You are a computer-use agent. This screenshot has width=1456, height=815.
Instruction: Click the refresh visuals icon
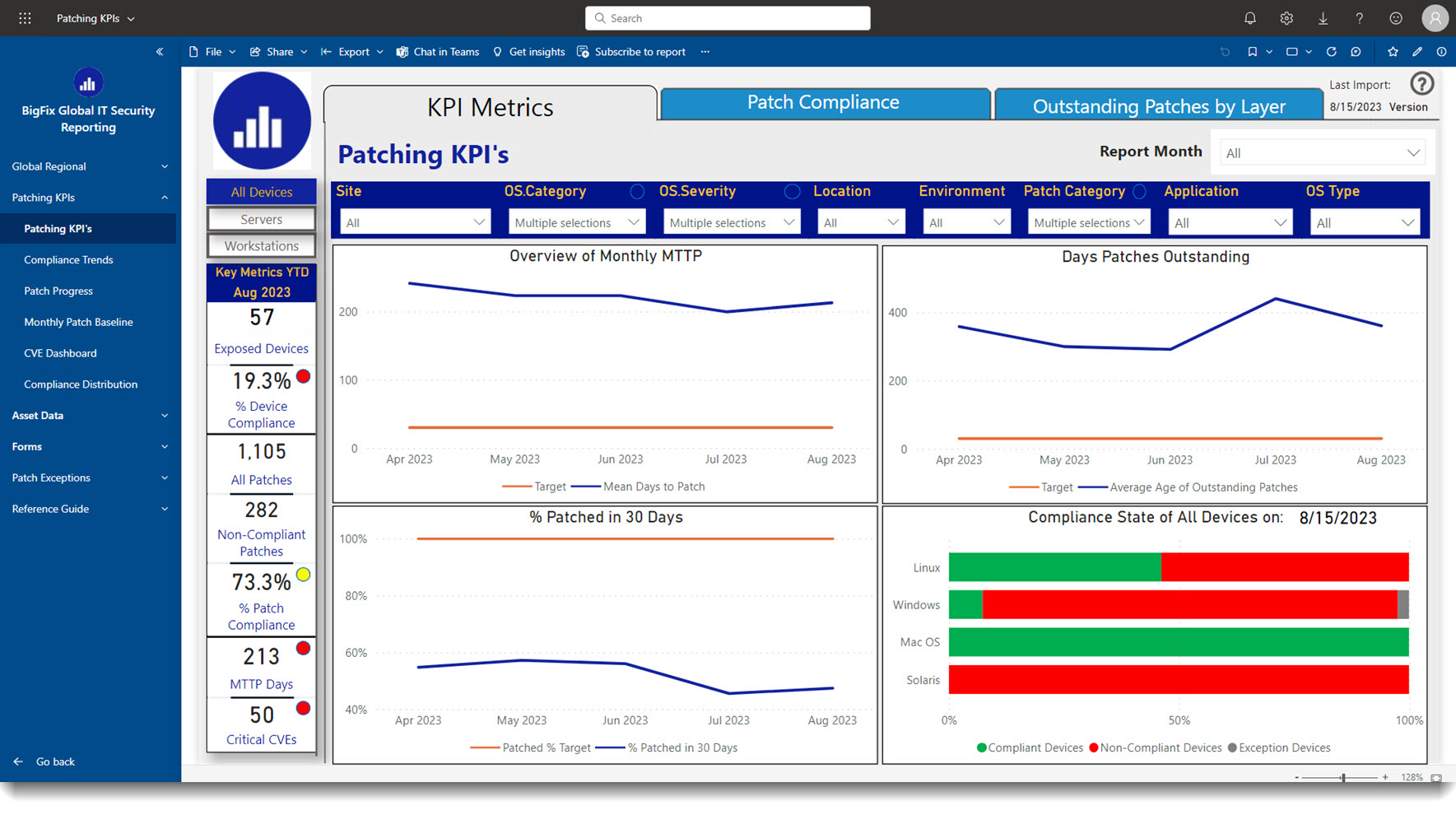pyautogui.click(x=1331, y=52)
